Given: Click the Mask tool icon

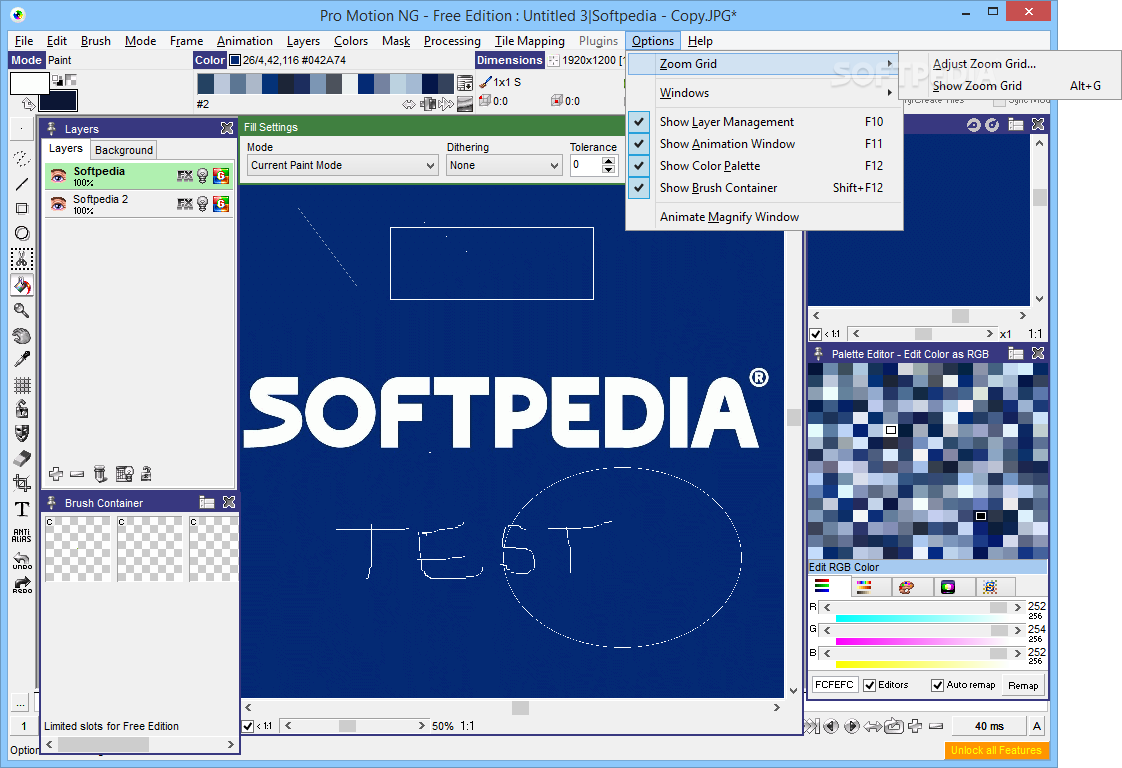Looking at the screenshot, I should click(21, 434).
